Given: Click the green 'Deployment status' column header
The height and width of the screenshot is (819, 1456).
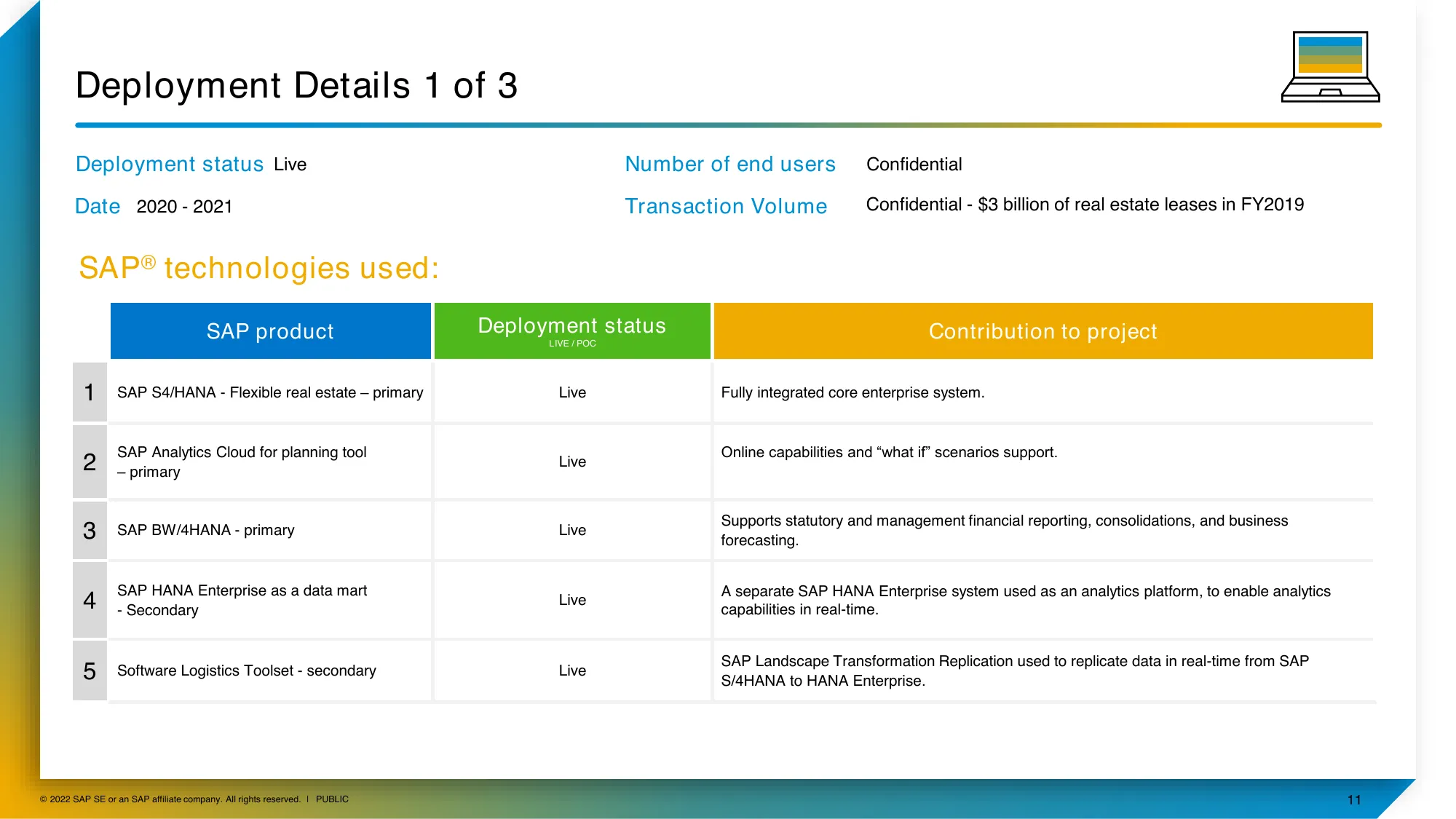Looking at the screenshot, I should tap(572, 331).
